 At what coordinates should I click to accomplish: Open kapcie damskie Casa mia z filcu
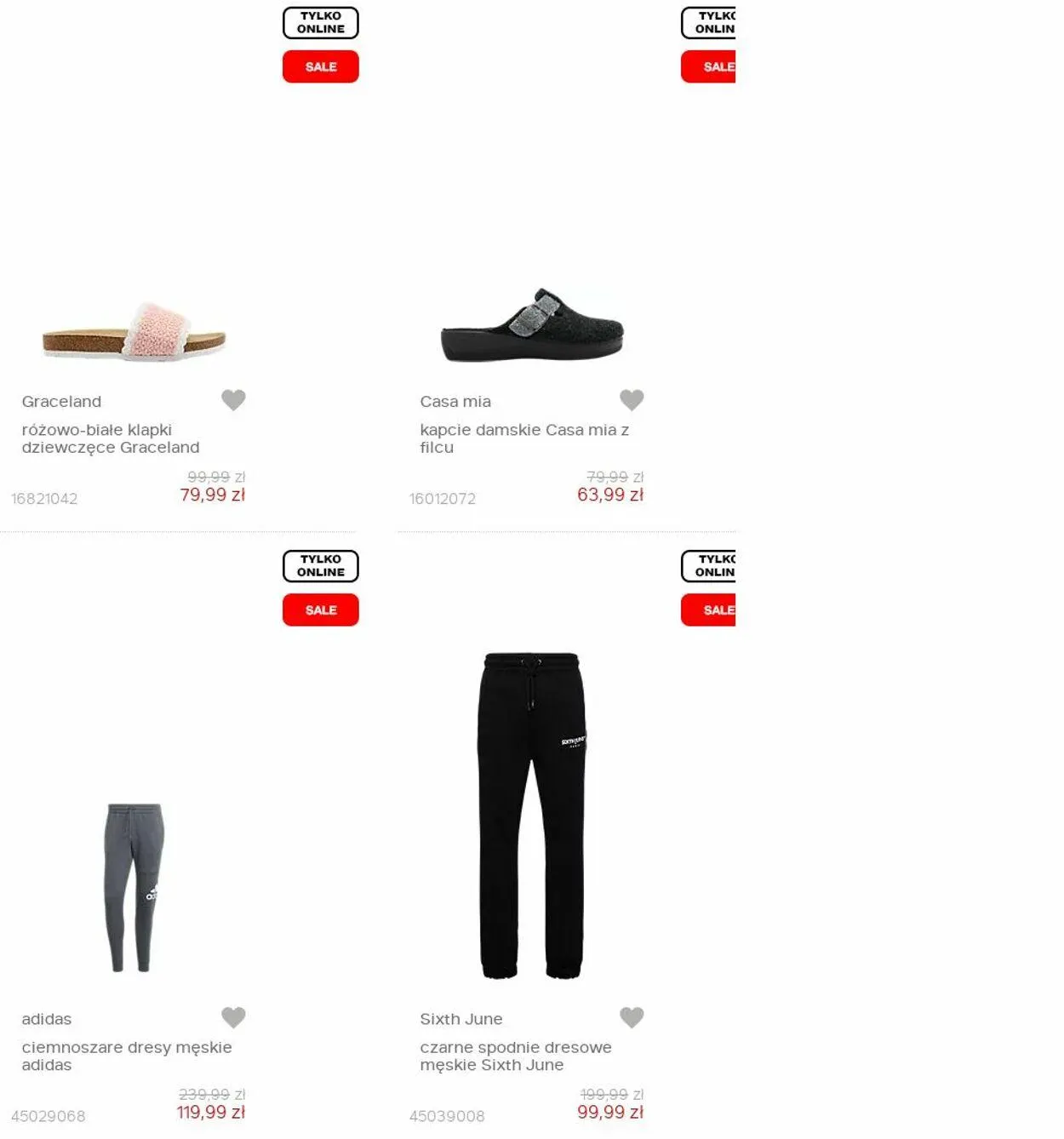click(x=524, y=438)
